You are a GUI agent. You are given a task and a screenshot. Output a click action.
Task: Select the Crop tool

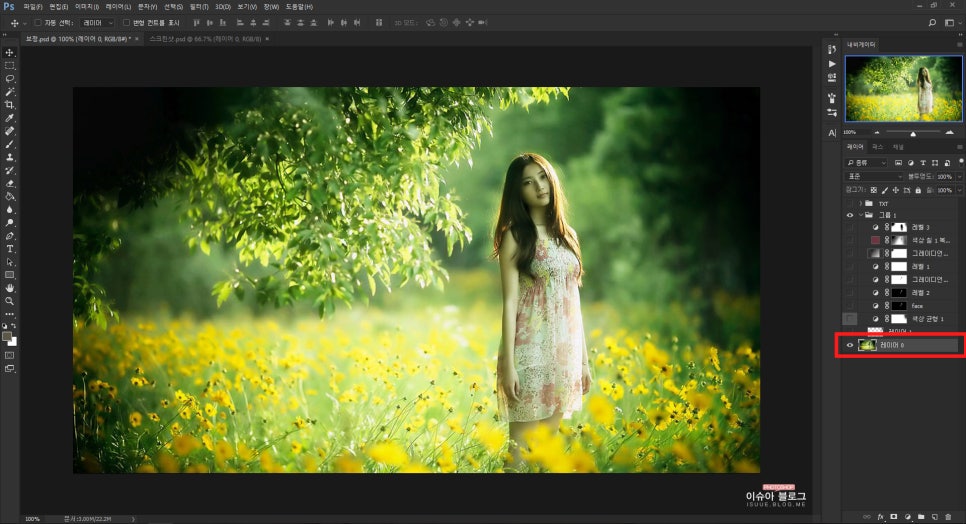[x=9, y=105]
